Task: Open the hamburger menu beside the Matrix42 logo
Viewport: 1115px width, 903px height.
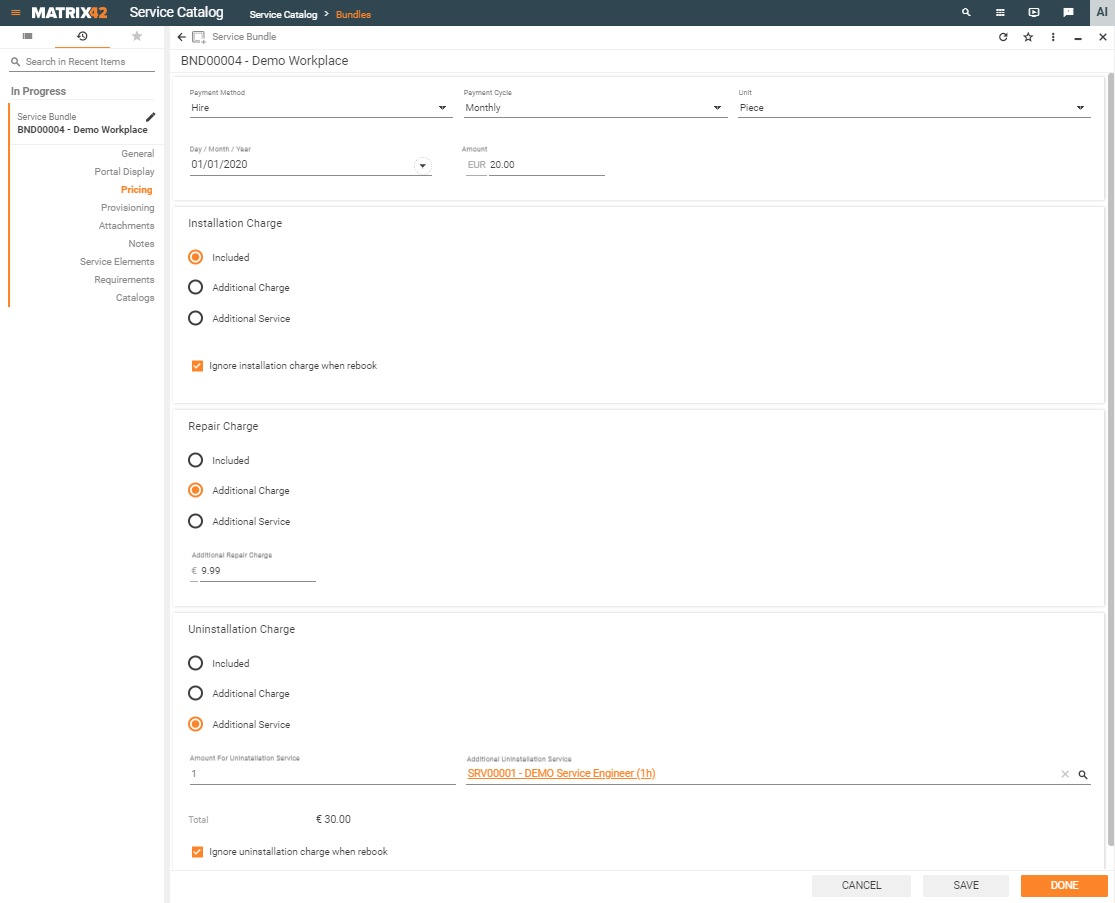Action: click(15, 13)
